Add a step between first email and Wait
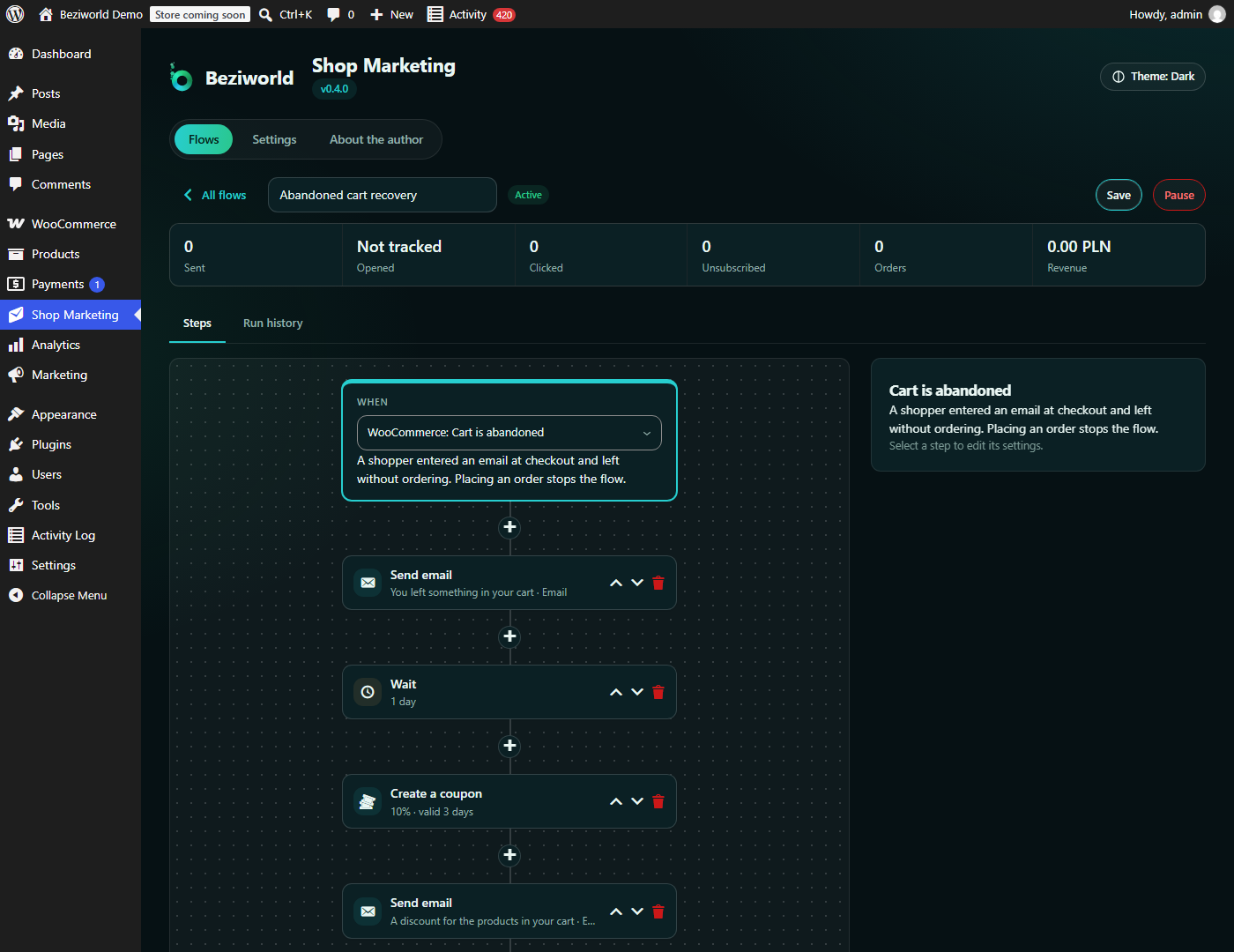 (509, 636)
